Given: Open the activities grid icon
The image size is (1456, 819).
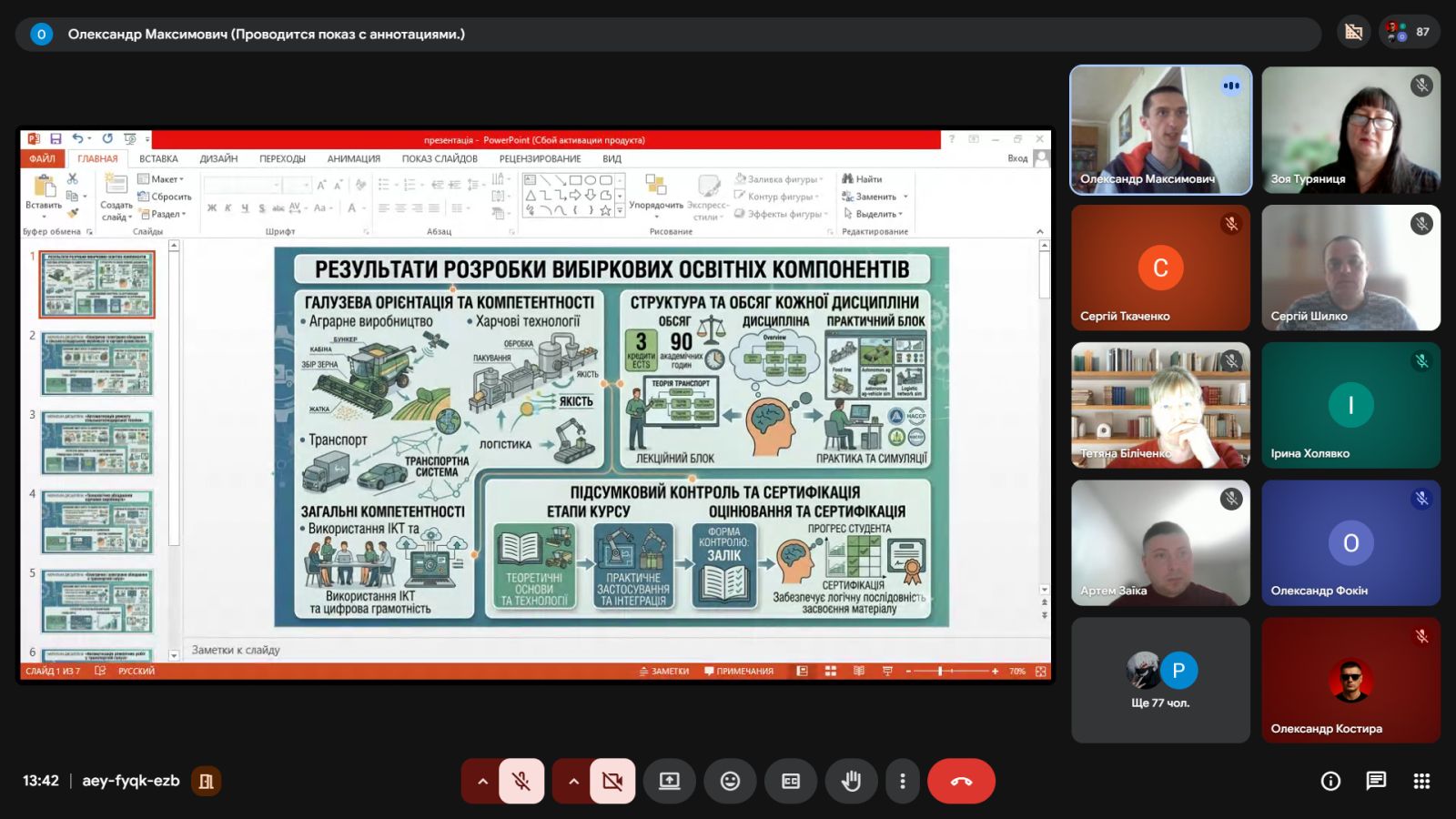Looking at the screenshot, I should [1421, 781].
